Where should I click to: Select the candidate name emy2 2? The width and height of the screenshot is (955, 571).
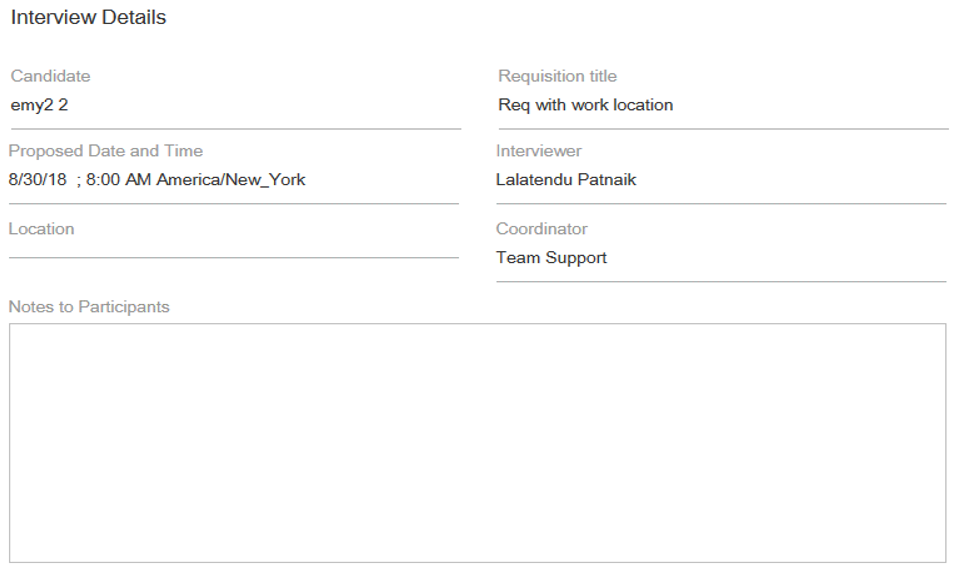[x=39, y=105]
